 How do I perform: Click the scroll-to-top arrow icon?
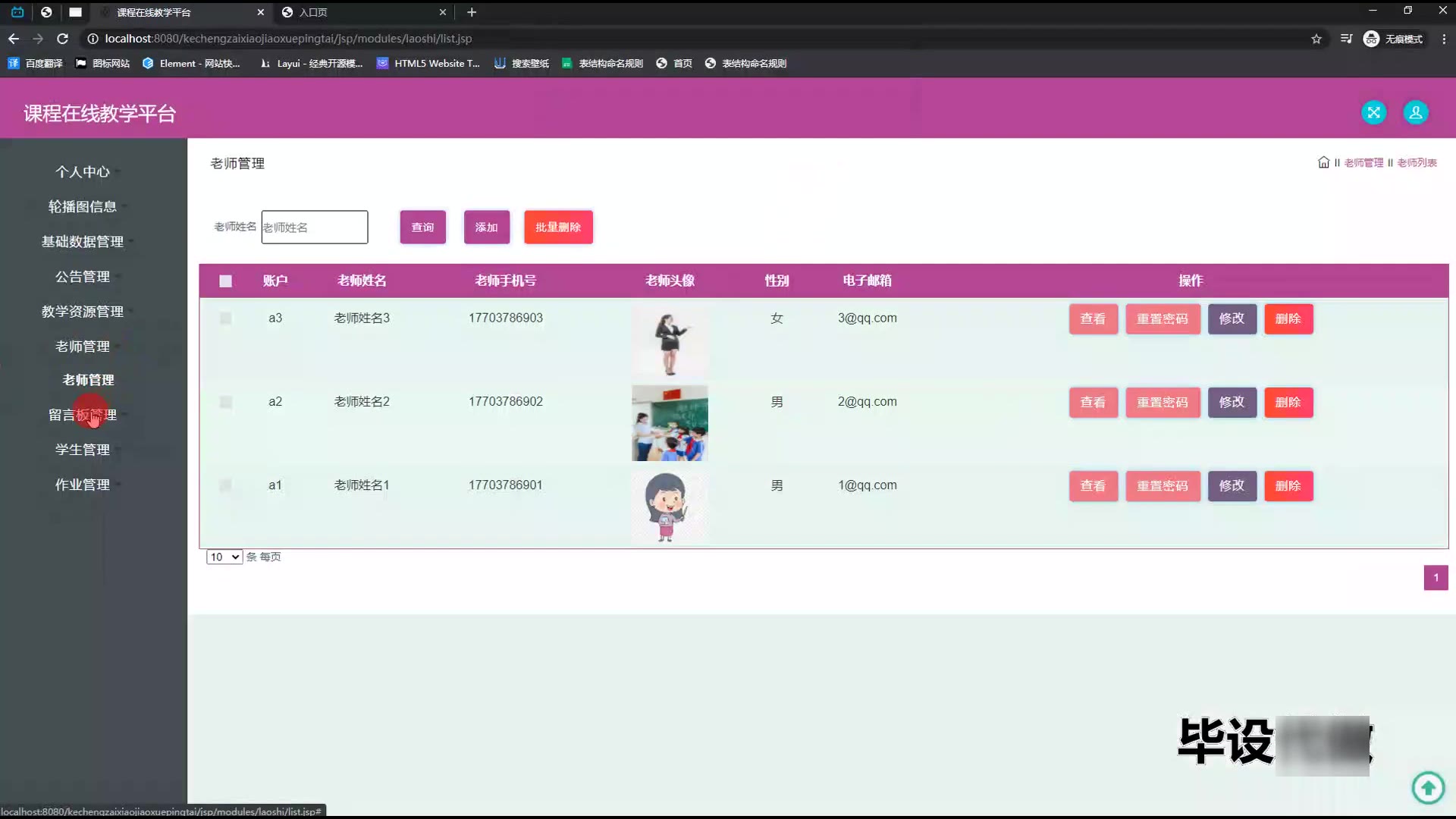pos(1428,787)
